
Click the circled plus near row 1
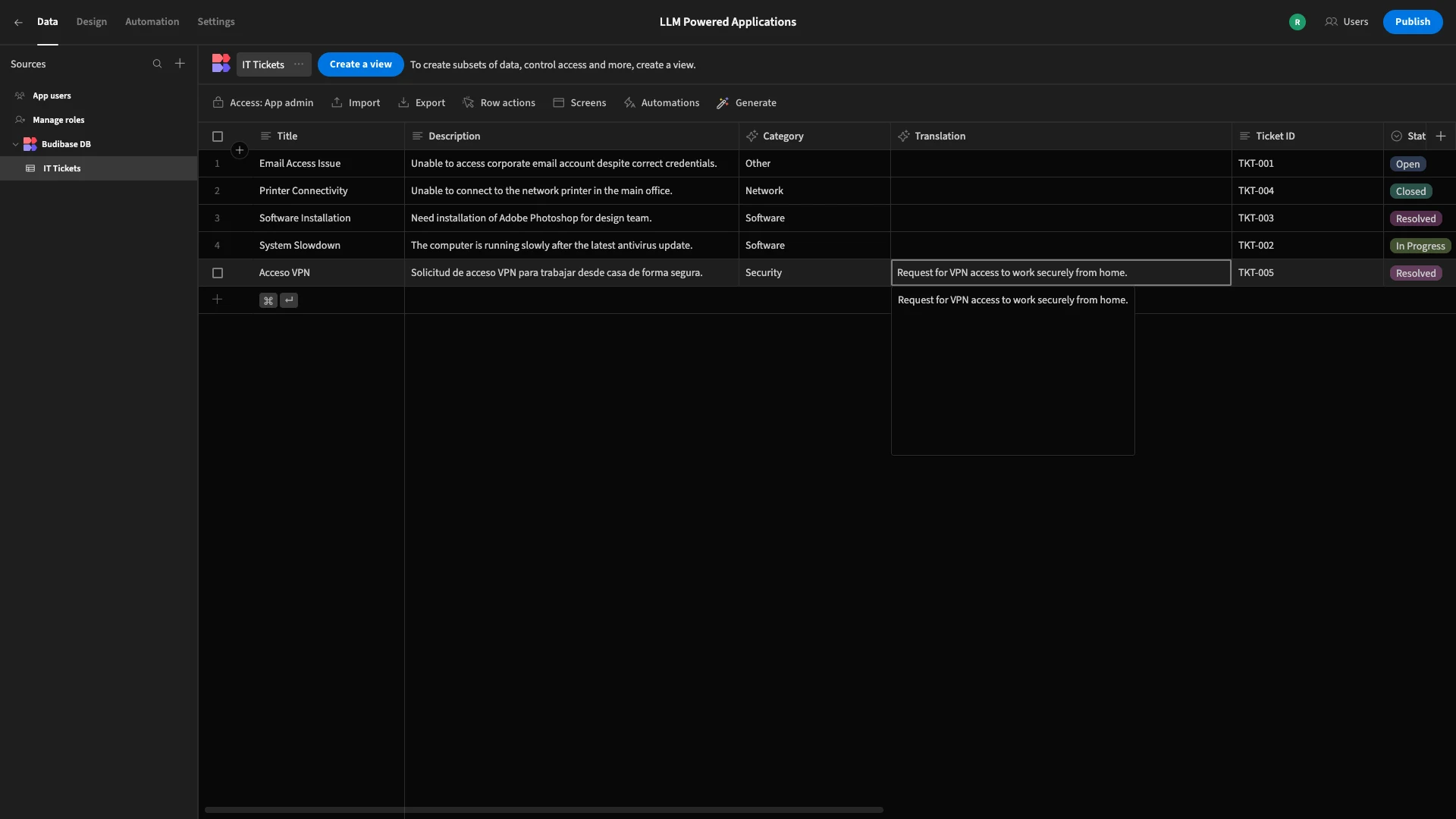click(240, 150)
